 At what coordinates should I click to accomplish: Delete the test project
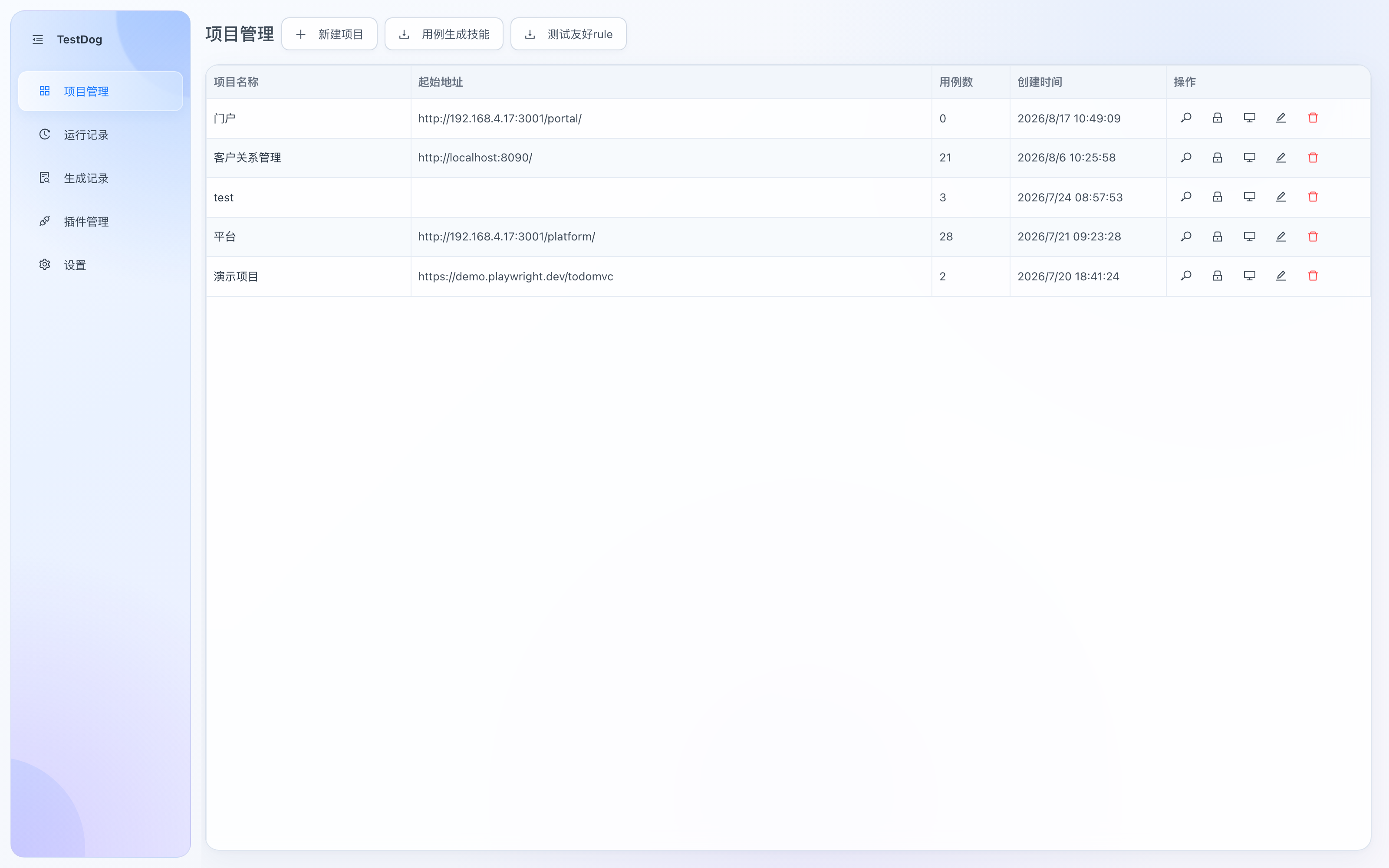1313,197
